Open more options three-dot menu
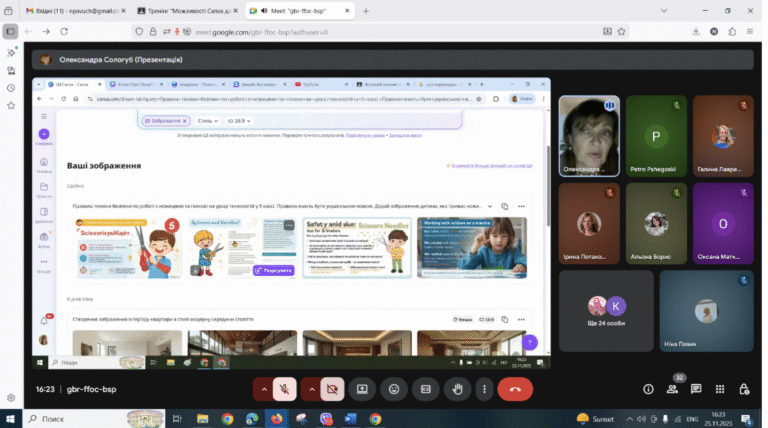The width and height of the screenshot is (768, 428). click(x=484, y=389)
